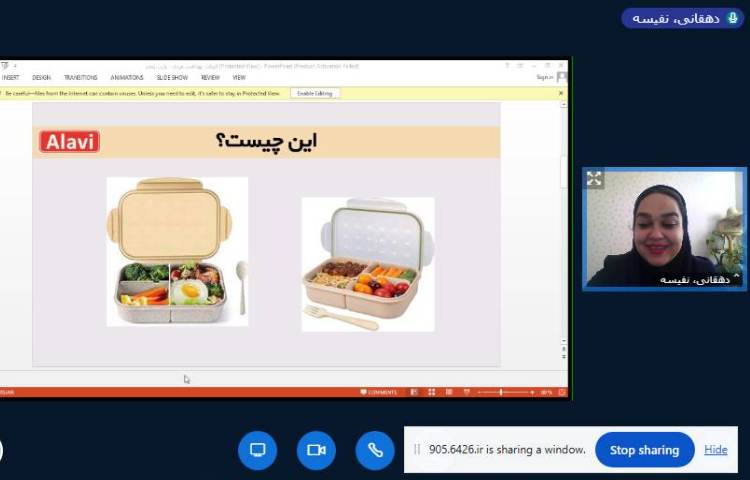Expand the webcam video to fullscreen
The width and height of the screenshot is (750, 480).
594,179
